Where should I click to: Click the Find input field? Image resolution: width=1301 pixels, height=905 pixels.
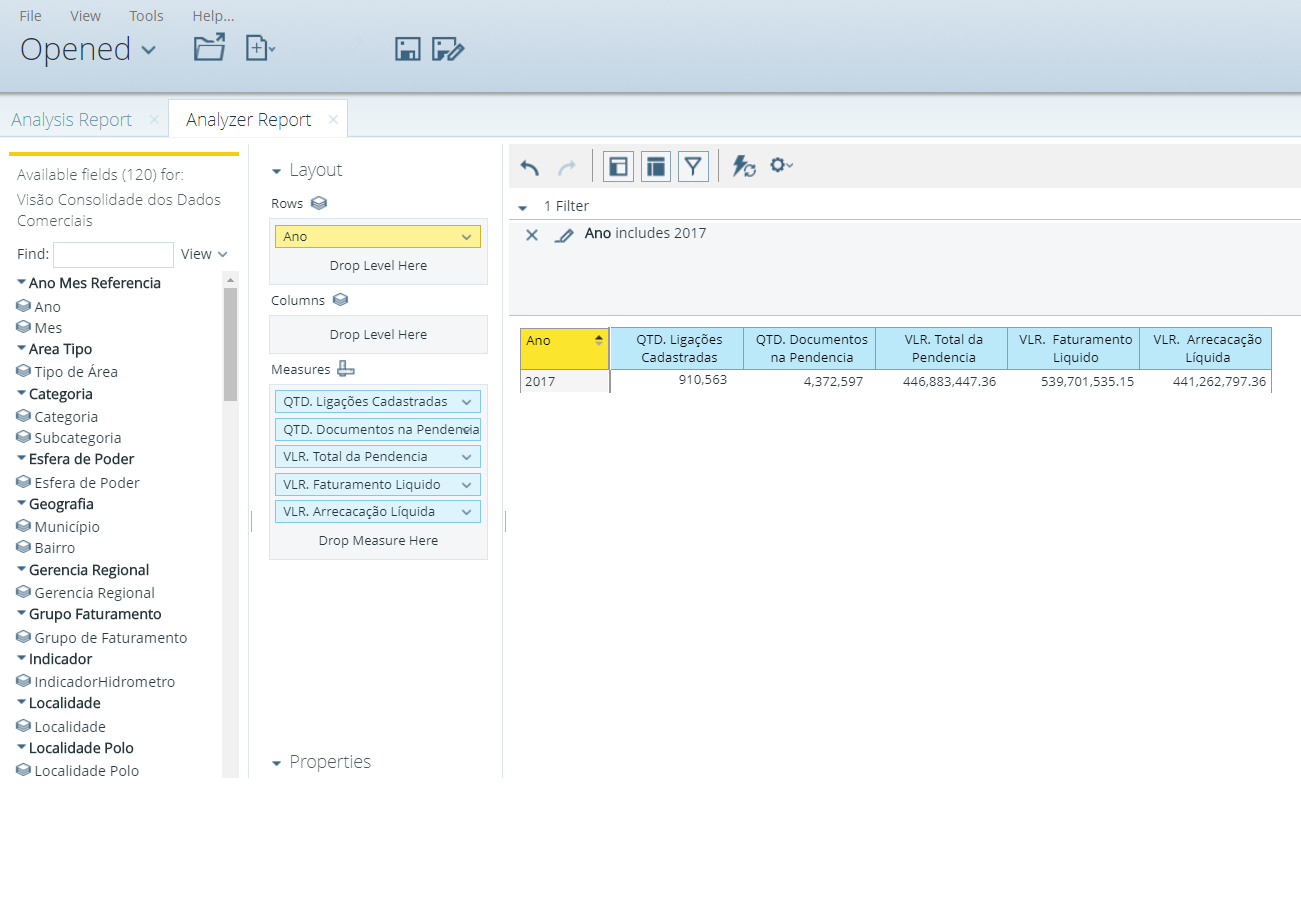(113, 254)
